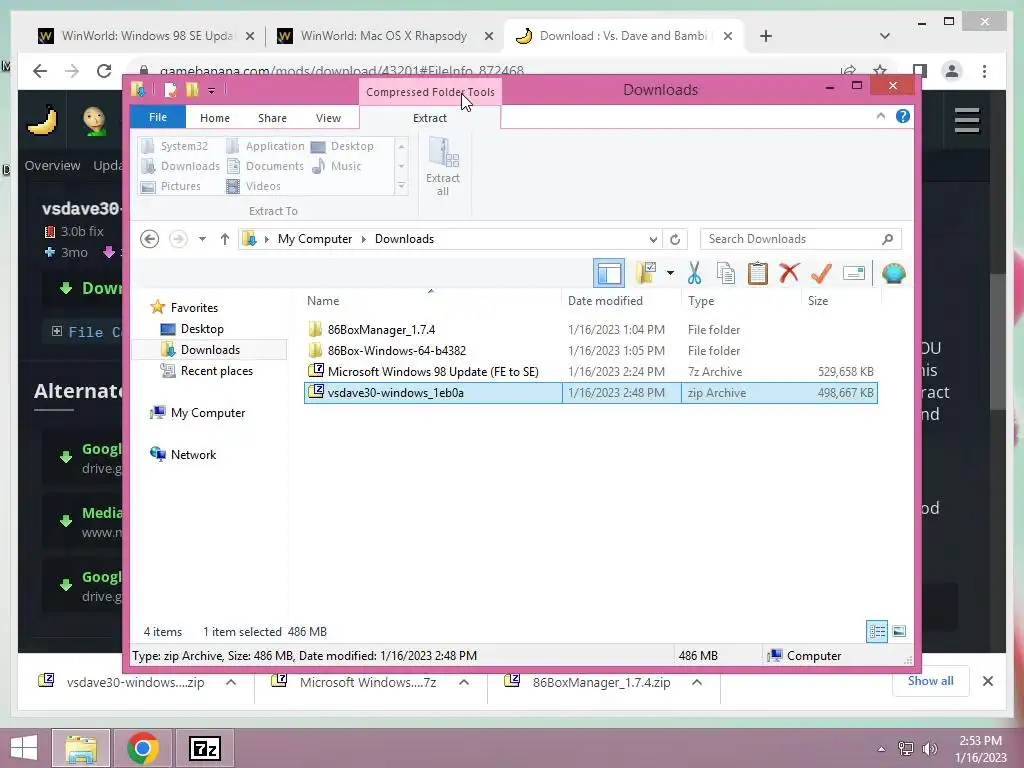The height and width of the screenshot is (768, 1024).
Task: Toggle the preview pane layout icon
Action: 609,273
